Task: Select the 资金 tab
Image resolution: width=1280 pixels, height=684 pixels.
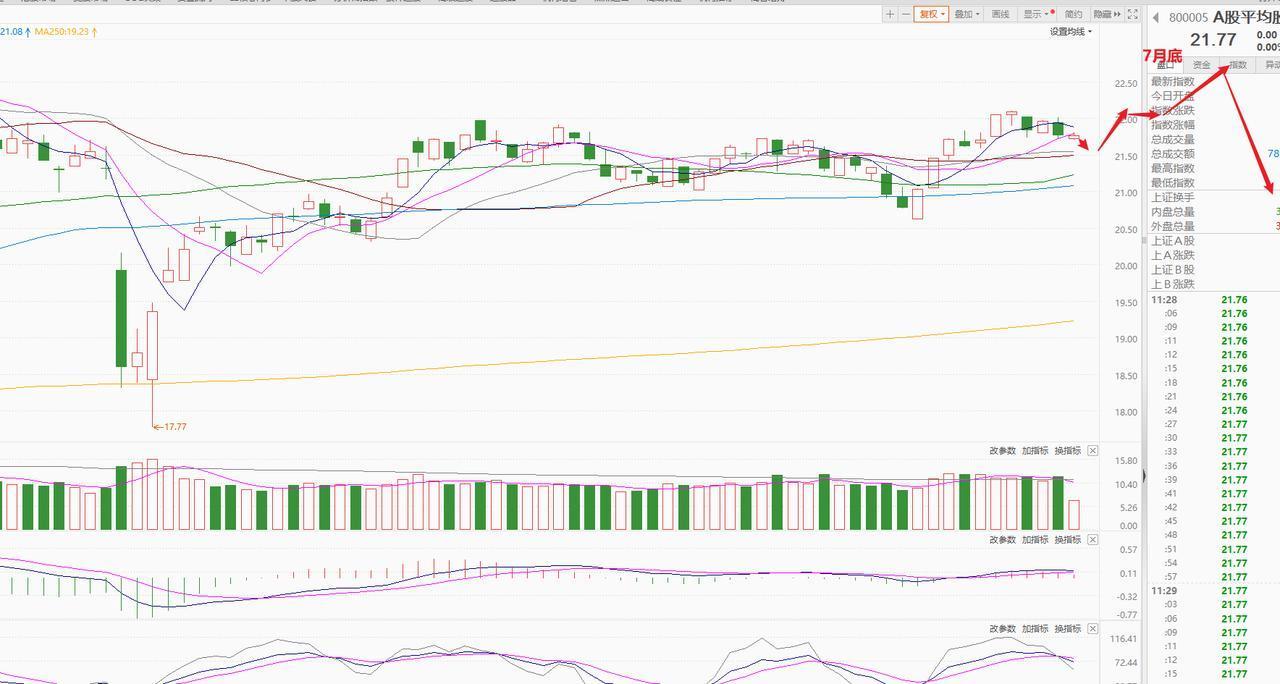Action: tap(1201, 65)
